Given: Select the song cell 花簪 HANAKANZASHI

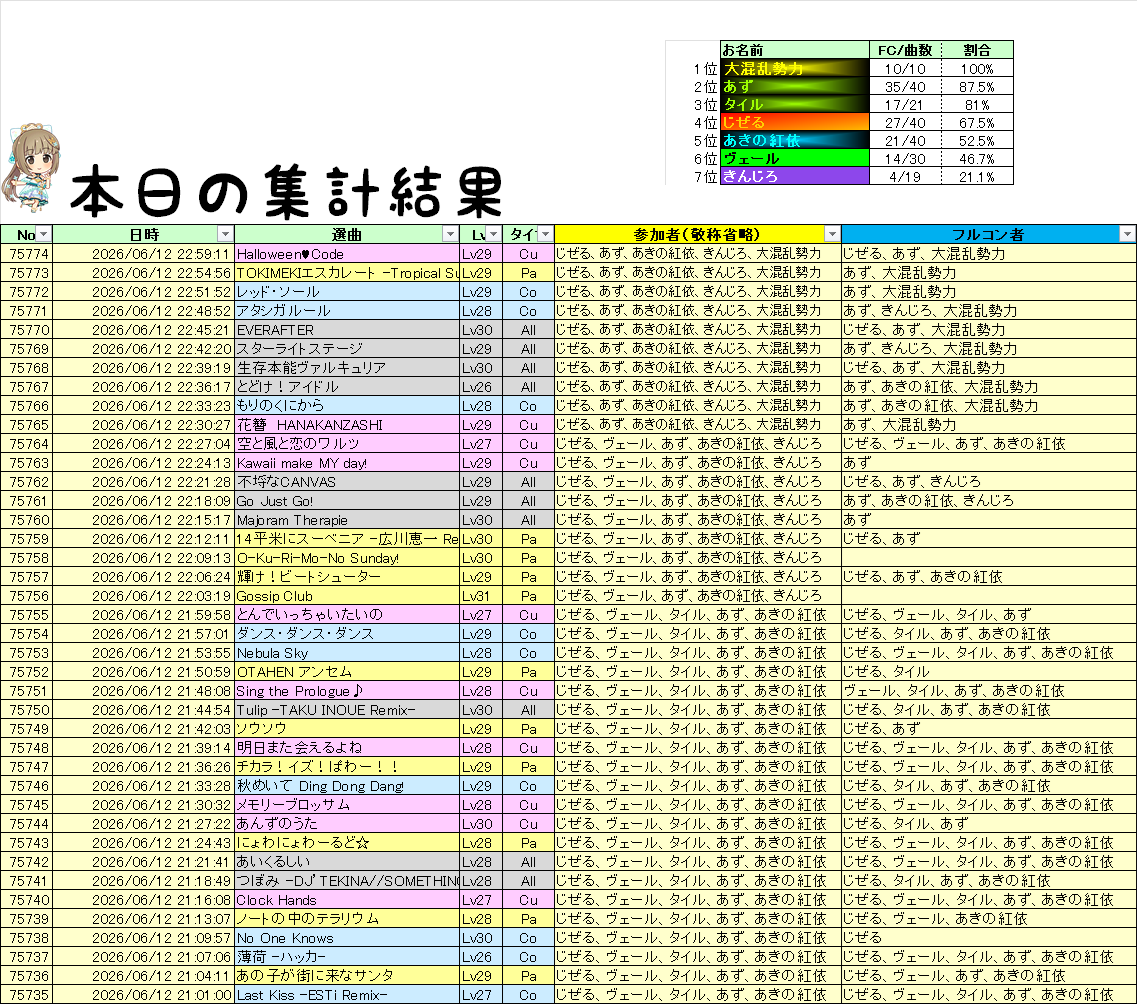Looking at the screenshot, I should (347, 425).
